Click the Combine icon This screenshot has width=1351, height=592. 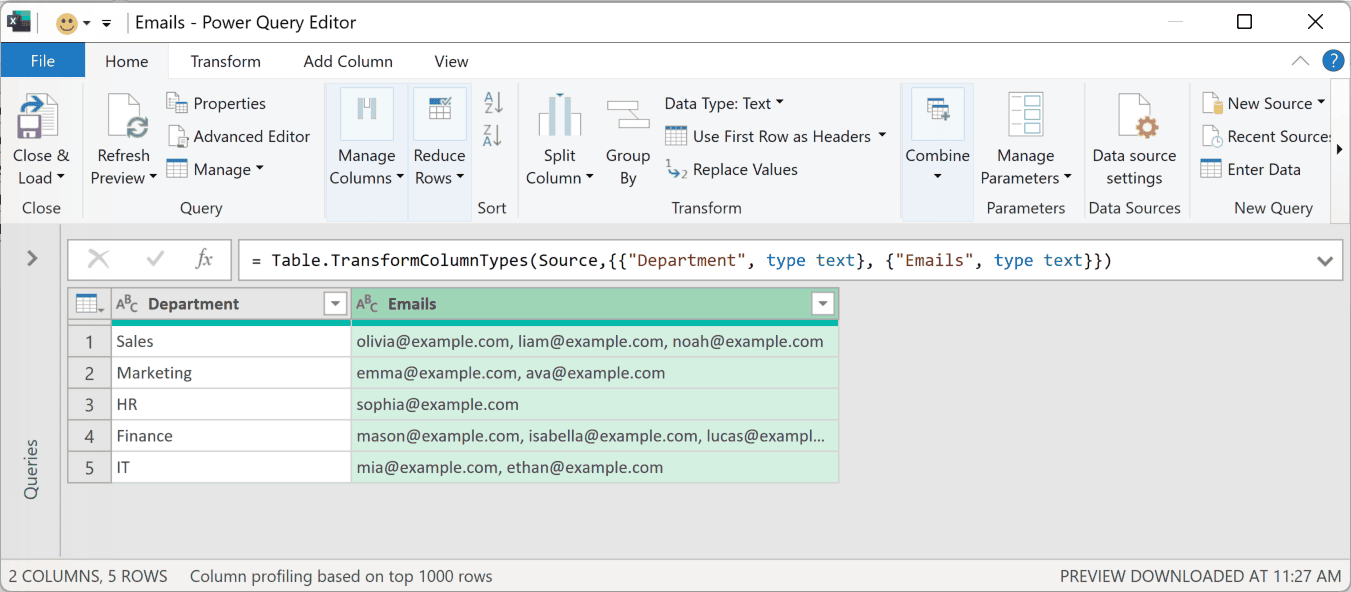coord(937,112)
